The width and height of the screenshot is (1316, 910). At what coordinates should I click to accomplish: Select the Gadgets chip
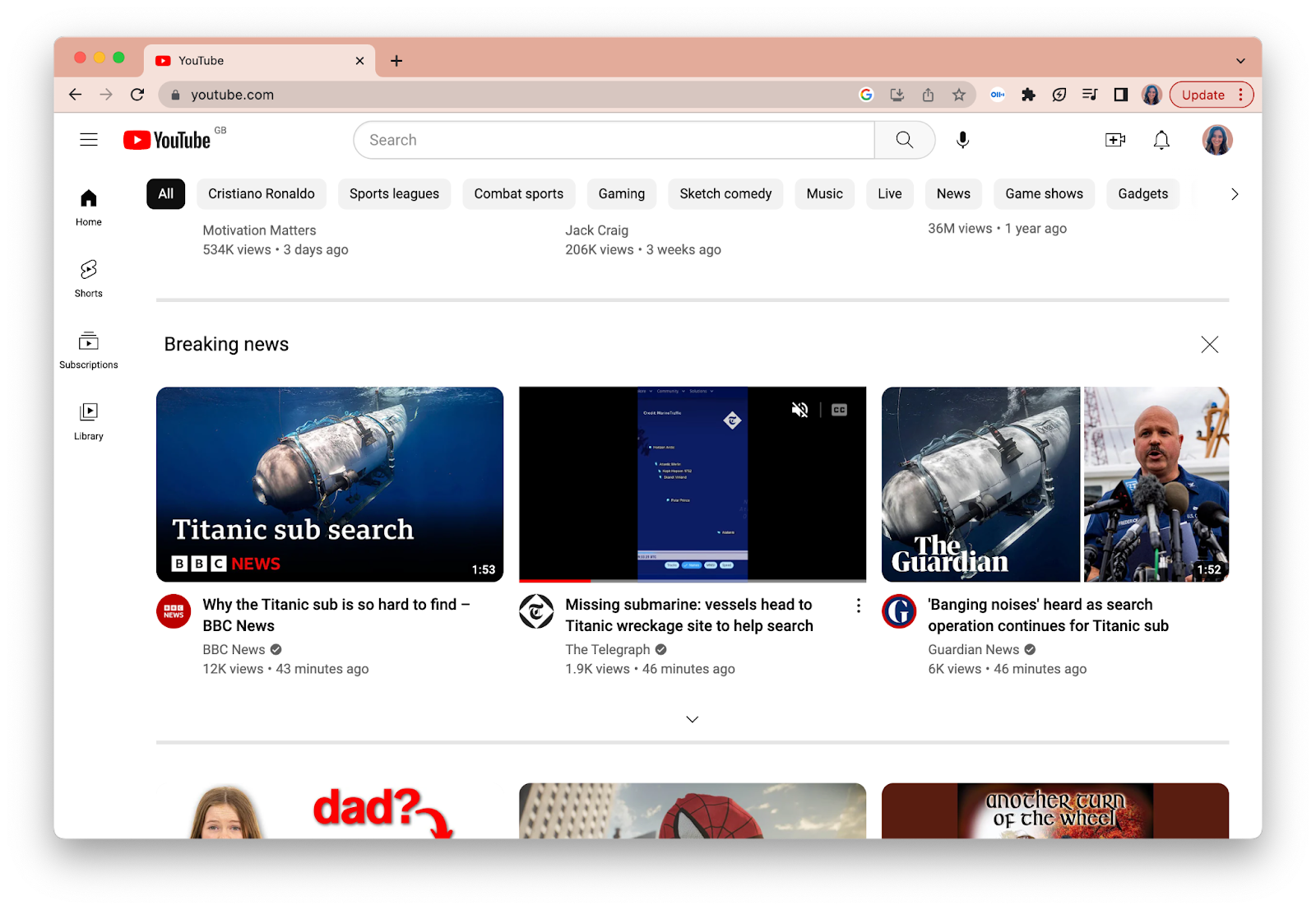1143,194
